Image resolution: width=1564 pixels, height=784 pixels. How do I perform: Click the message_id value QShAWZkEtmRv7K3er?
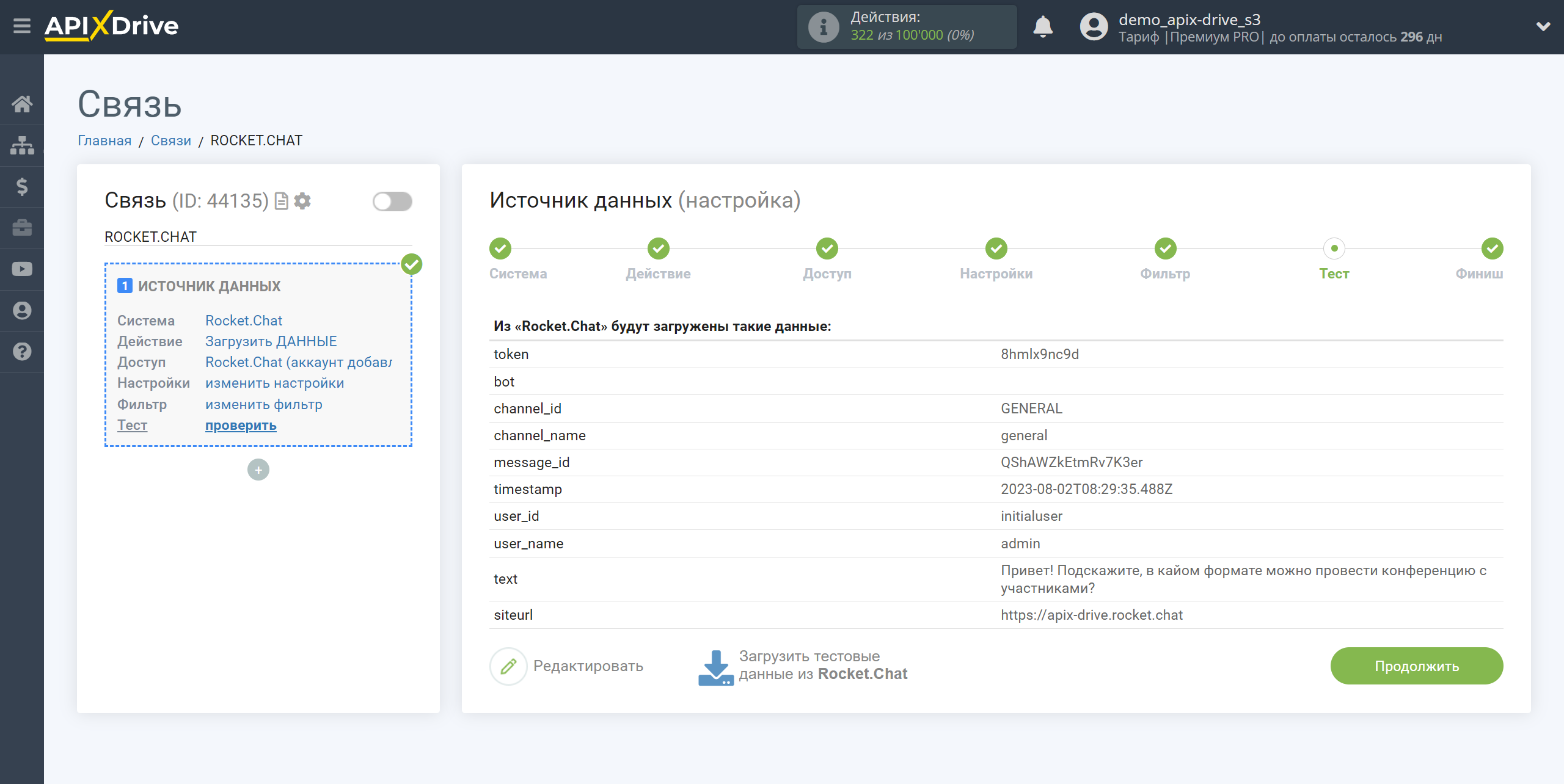[1072, 462]
